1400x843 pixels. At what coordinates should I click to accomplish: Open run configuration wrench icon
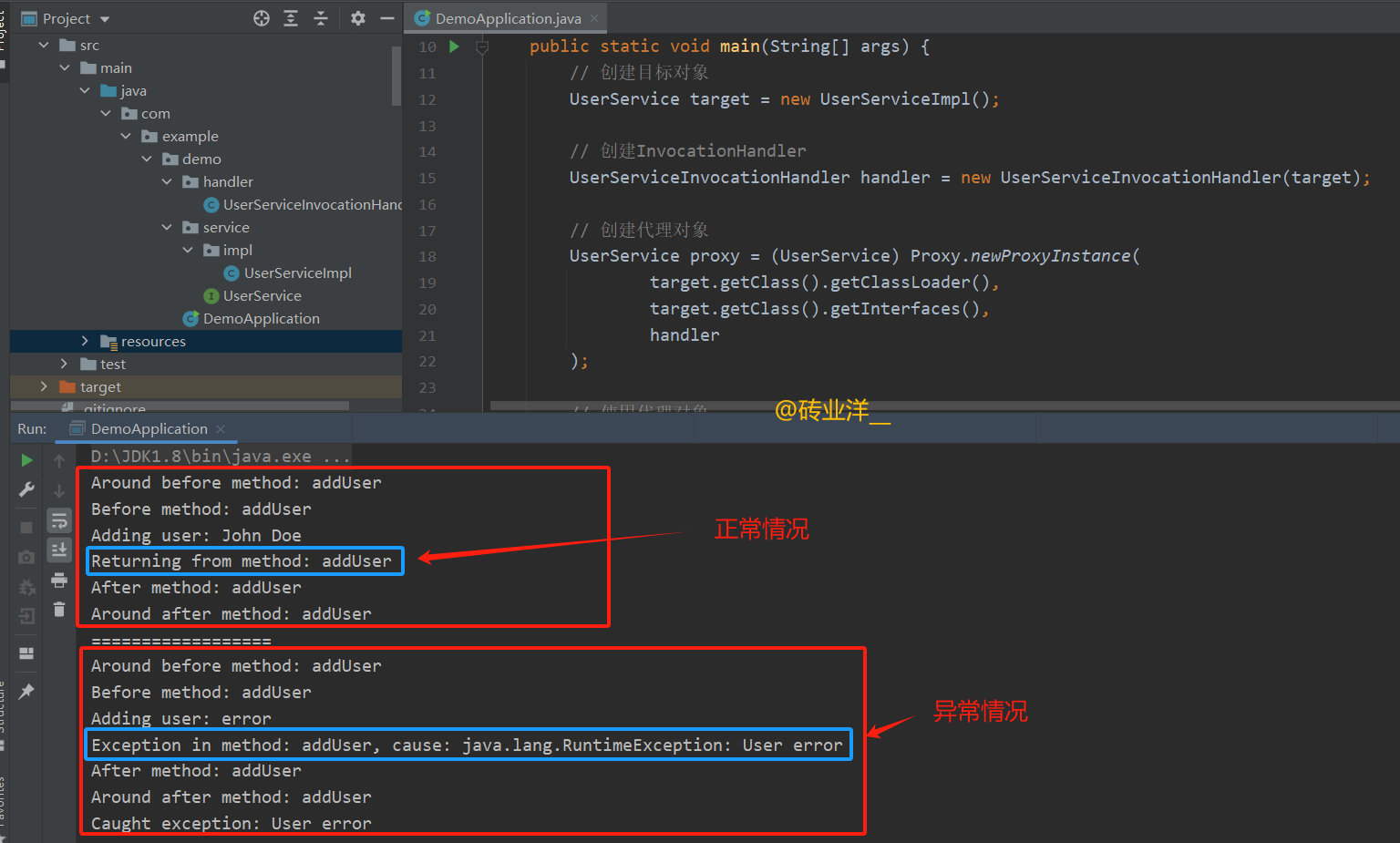pos(26,489)
